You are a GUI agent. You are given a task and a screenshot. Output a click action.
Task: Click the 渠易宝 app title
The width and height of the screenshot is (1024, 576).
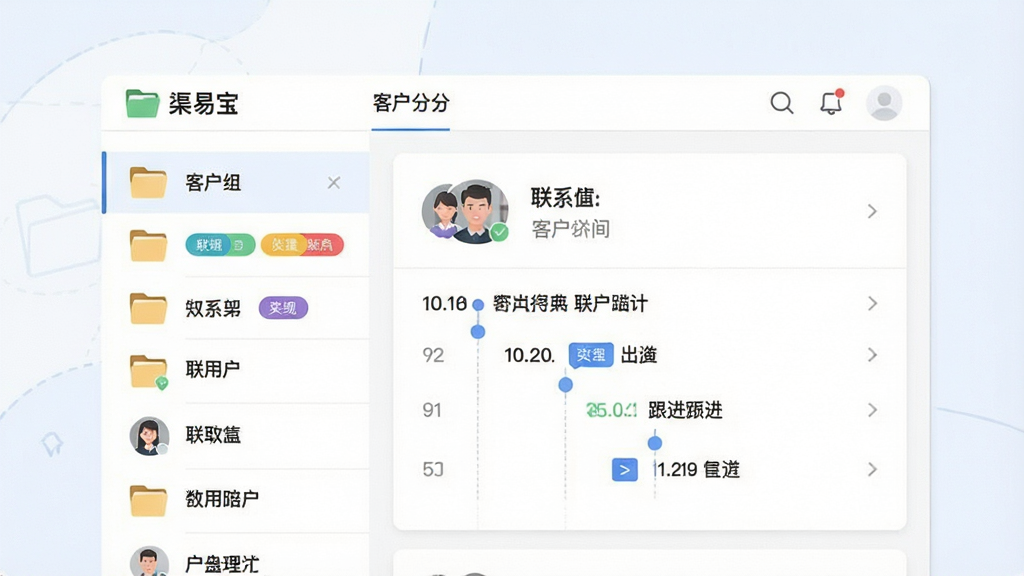tap(204, 104)
